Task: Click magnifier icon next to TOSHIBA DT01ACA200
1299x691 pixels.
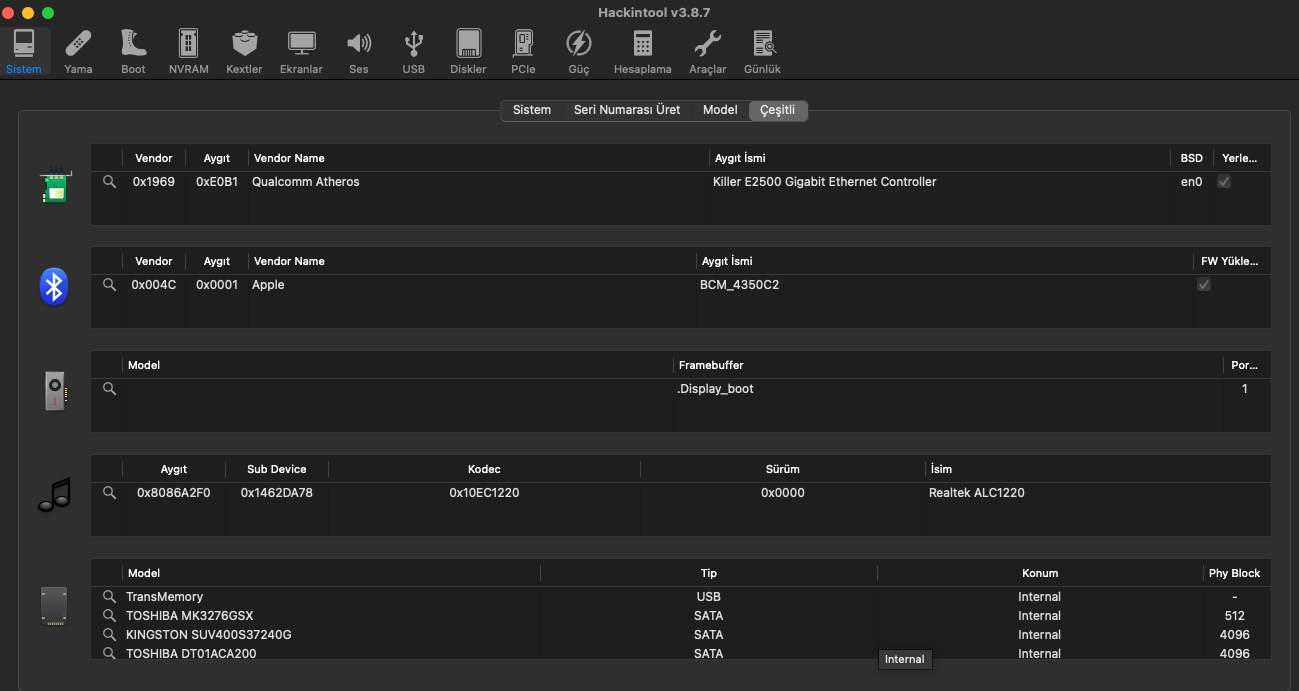Action: [x=109, y=653]
